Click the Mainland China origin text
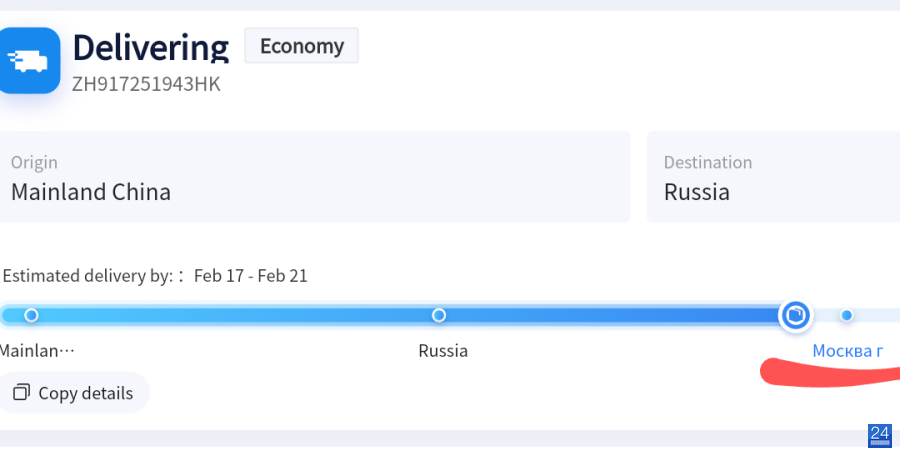Screen dimensions: 900x456 pyautogui.click(x=91, y=192)
